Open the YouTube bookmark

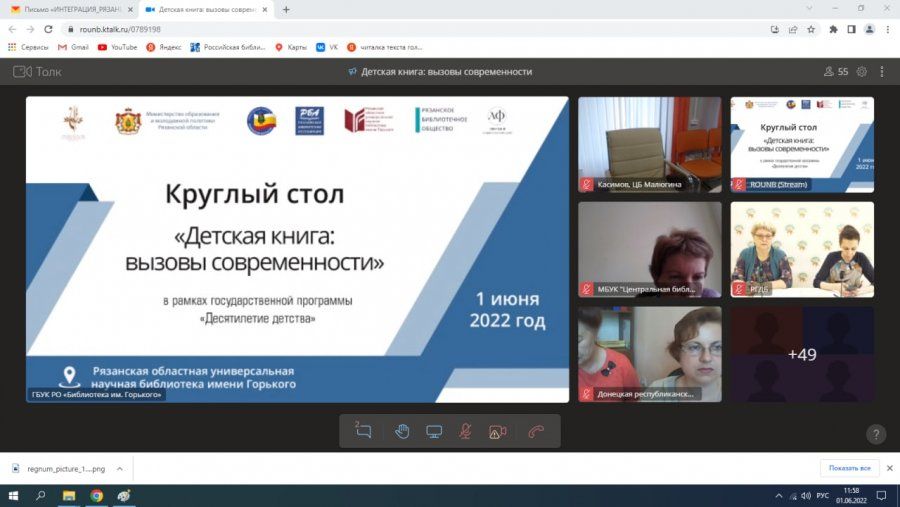[x=117, y=47]
